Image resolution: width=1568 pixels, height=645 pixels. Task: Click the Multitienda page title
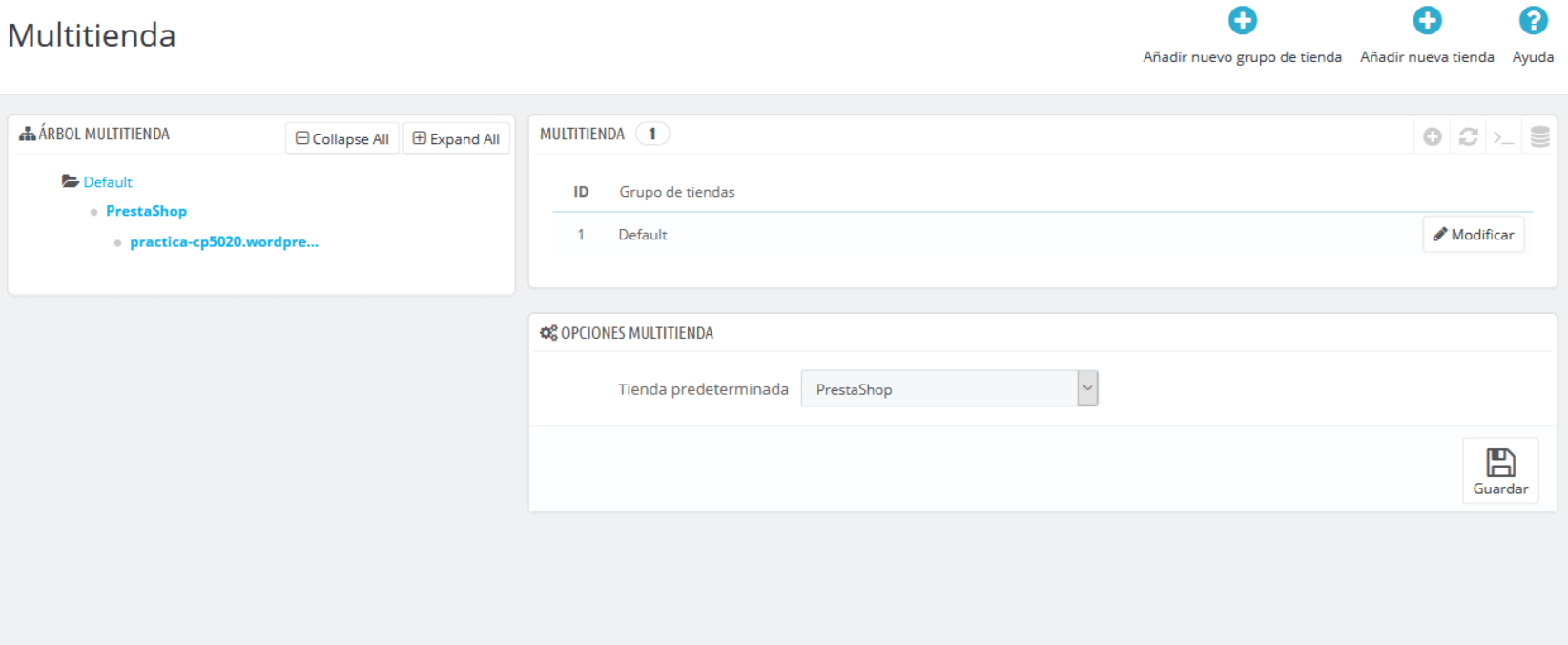click(x=92, y=35)
